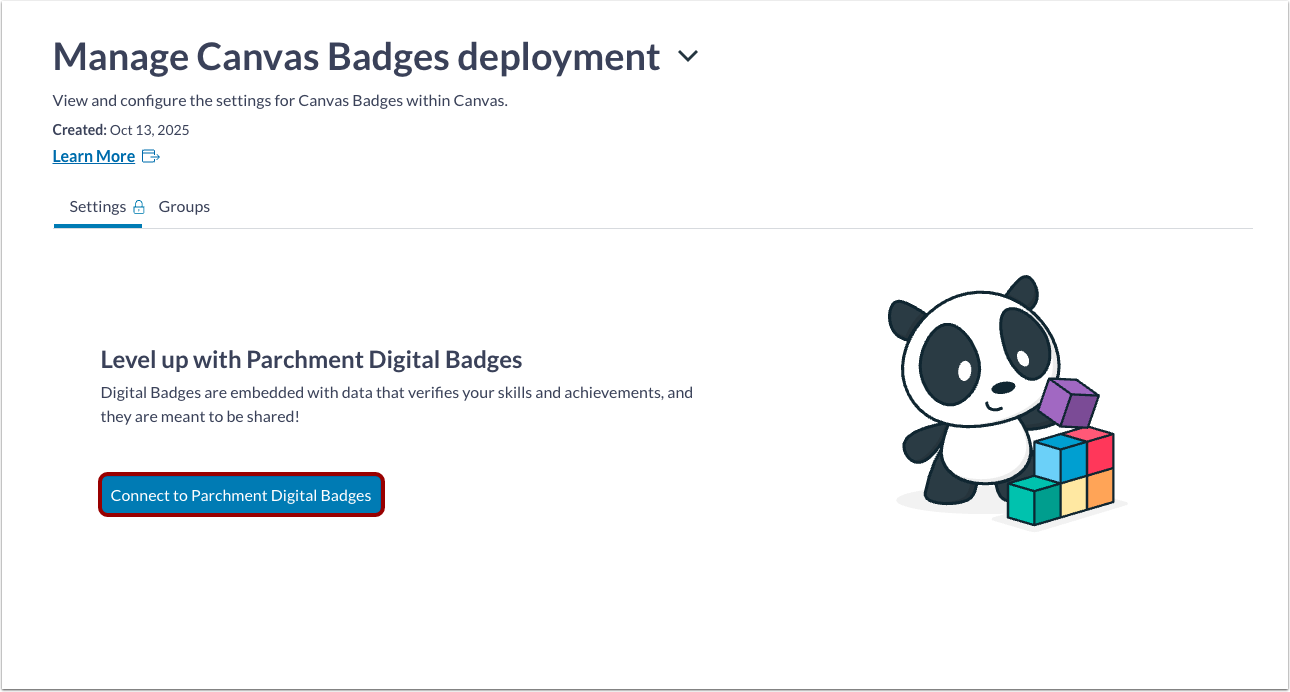Click Connect to Parchment Digital Badges

coord(241,494)
